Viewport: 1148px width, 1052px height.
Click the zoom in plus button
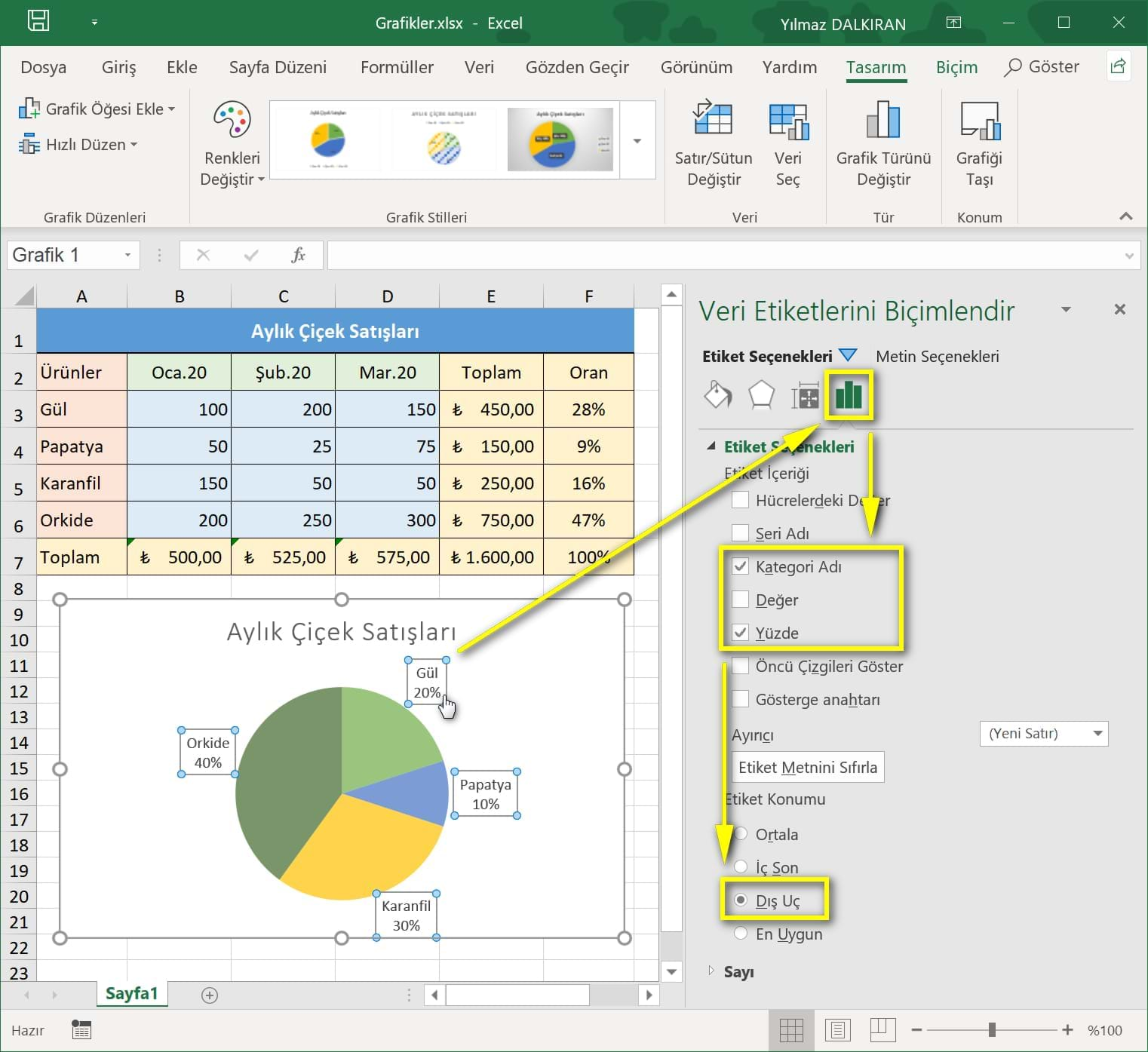click(x=1067, y=1029)
